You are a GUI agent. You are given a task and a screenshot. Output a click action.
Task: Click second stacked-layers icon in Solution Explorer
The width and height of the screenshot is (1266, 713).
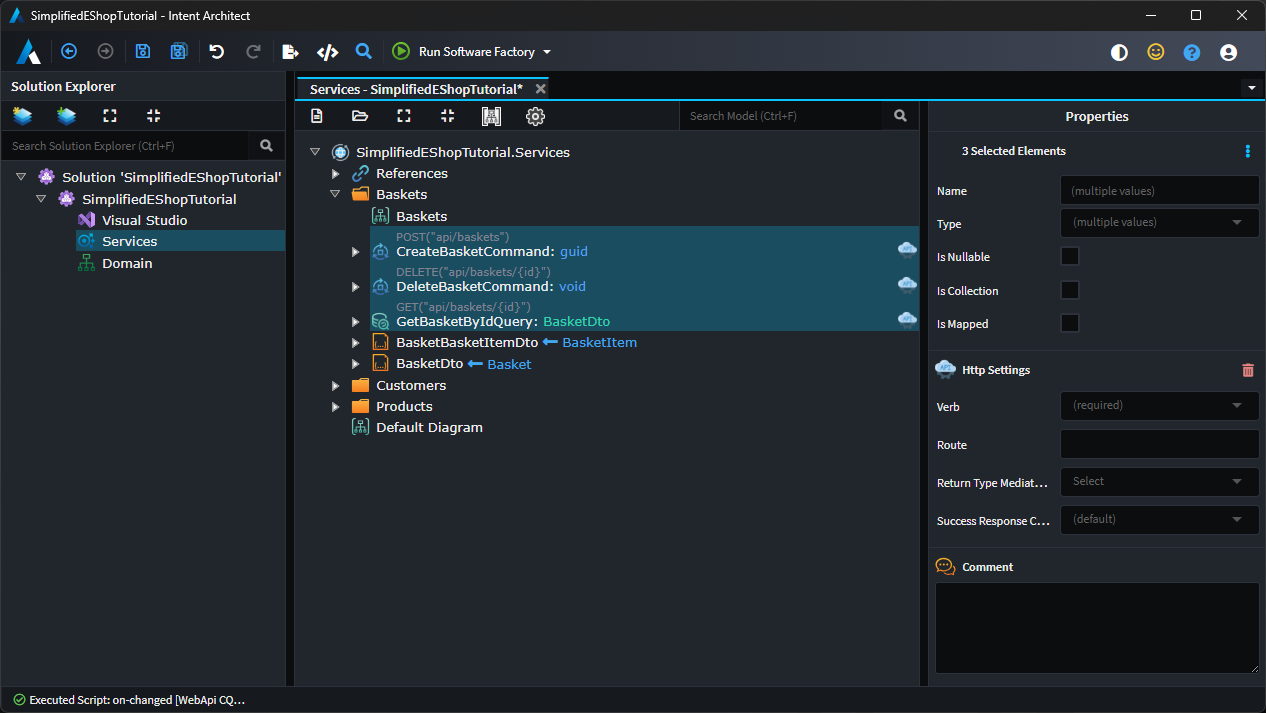[x=66, y=116]
